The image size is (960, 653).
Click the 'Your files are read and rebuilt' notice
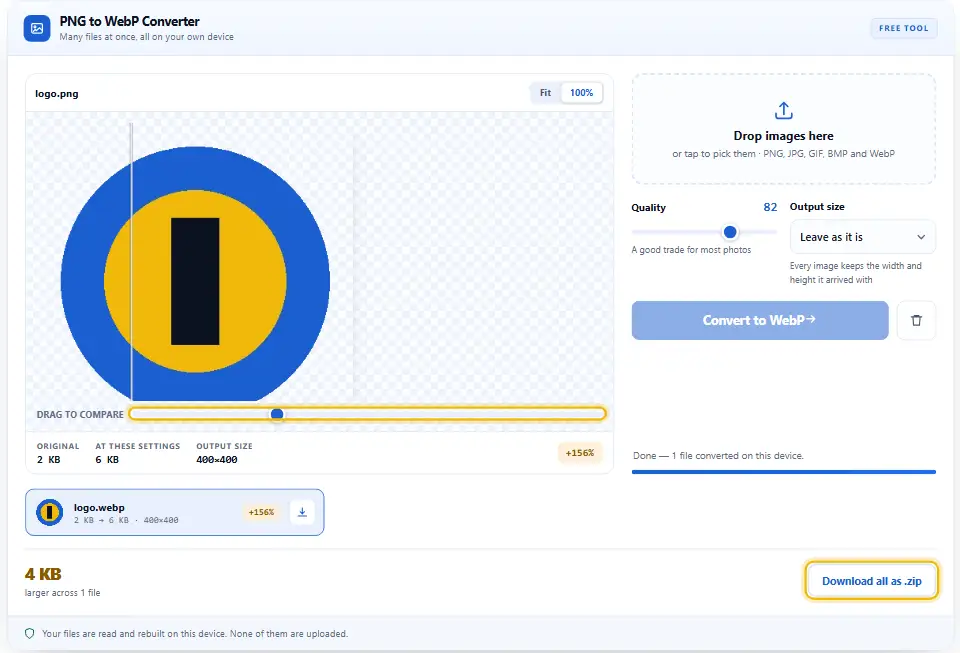[x=195, y=633]
